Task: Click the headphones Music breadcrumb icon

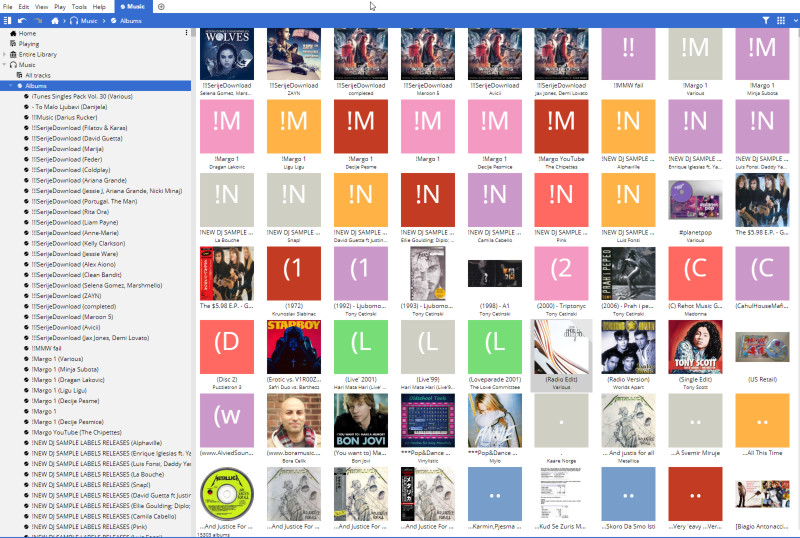Action: tap(75, 20)
